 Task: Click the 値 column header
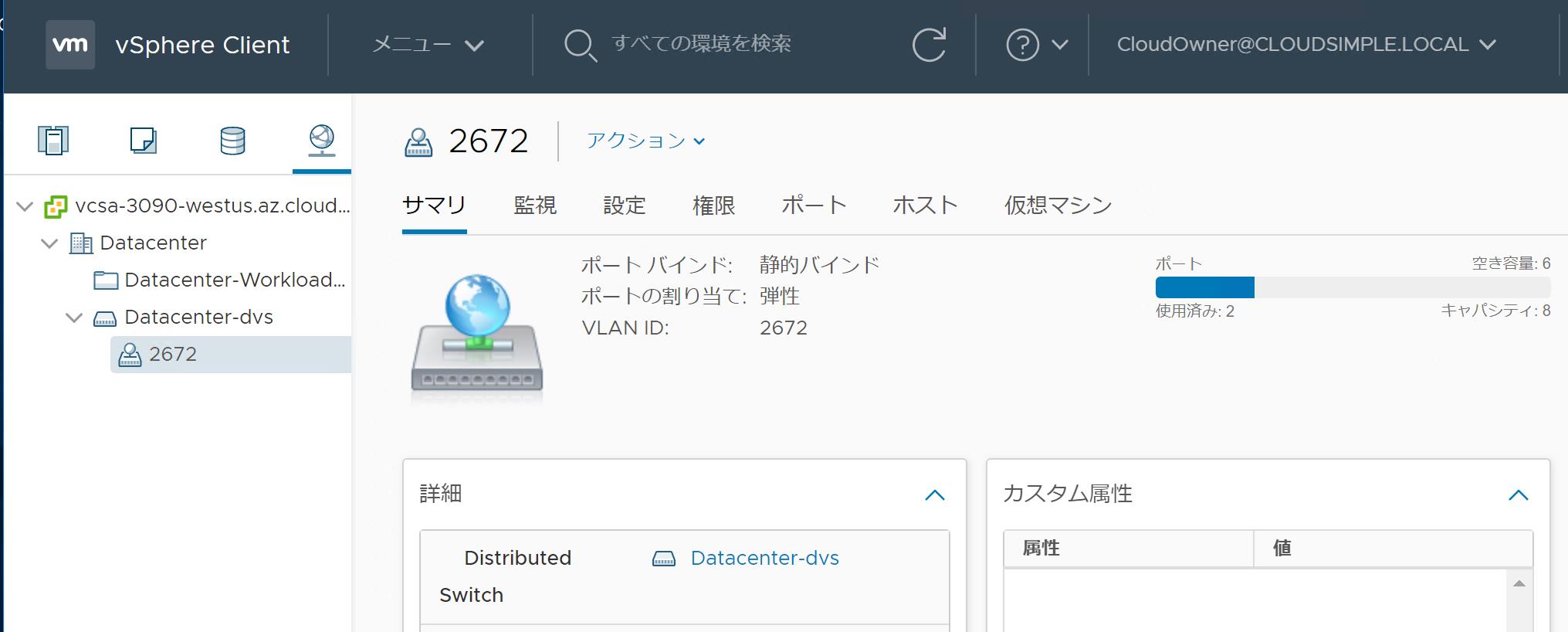point(1393,549)
